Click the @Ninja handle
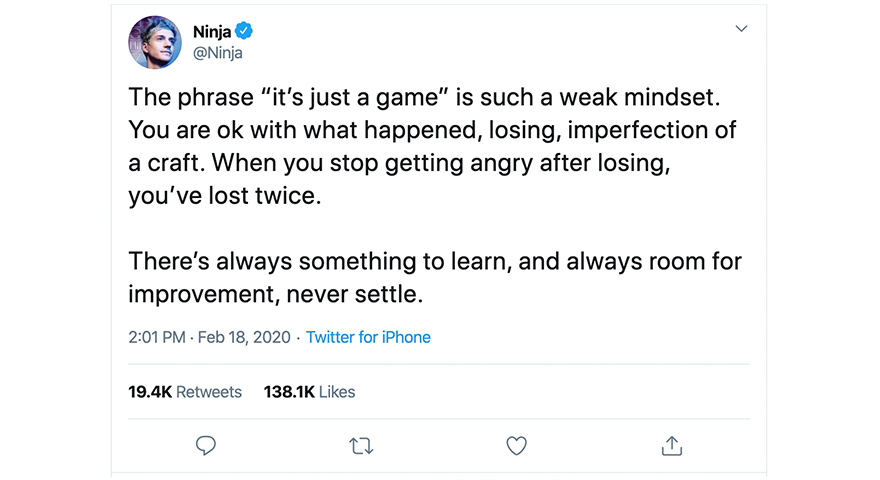 click(218, 53)
